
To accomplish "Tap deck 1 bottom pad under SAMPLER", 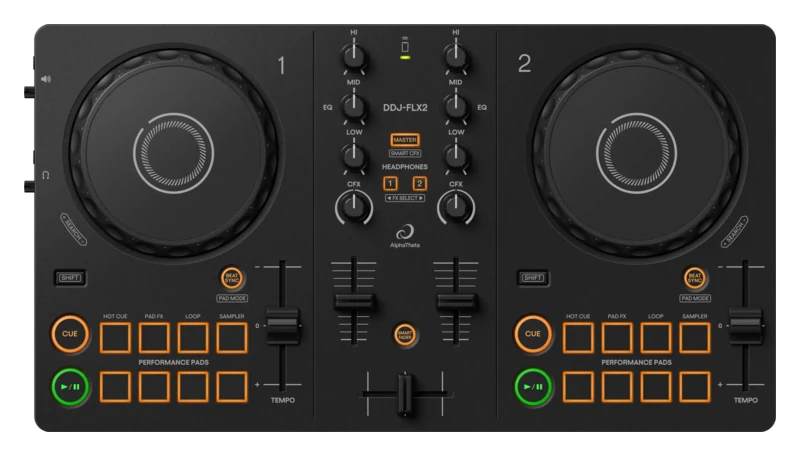I will point(232,387).
